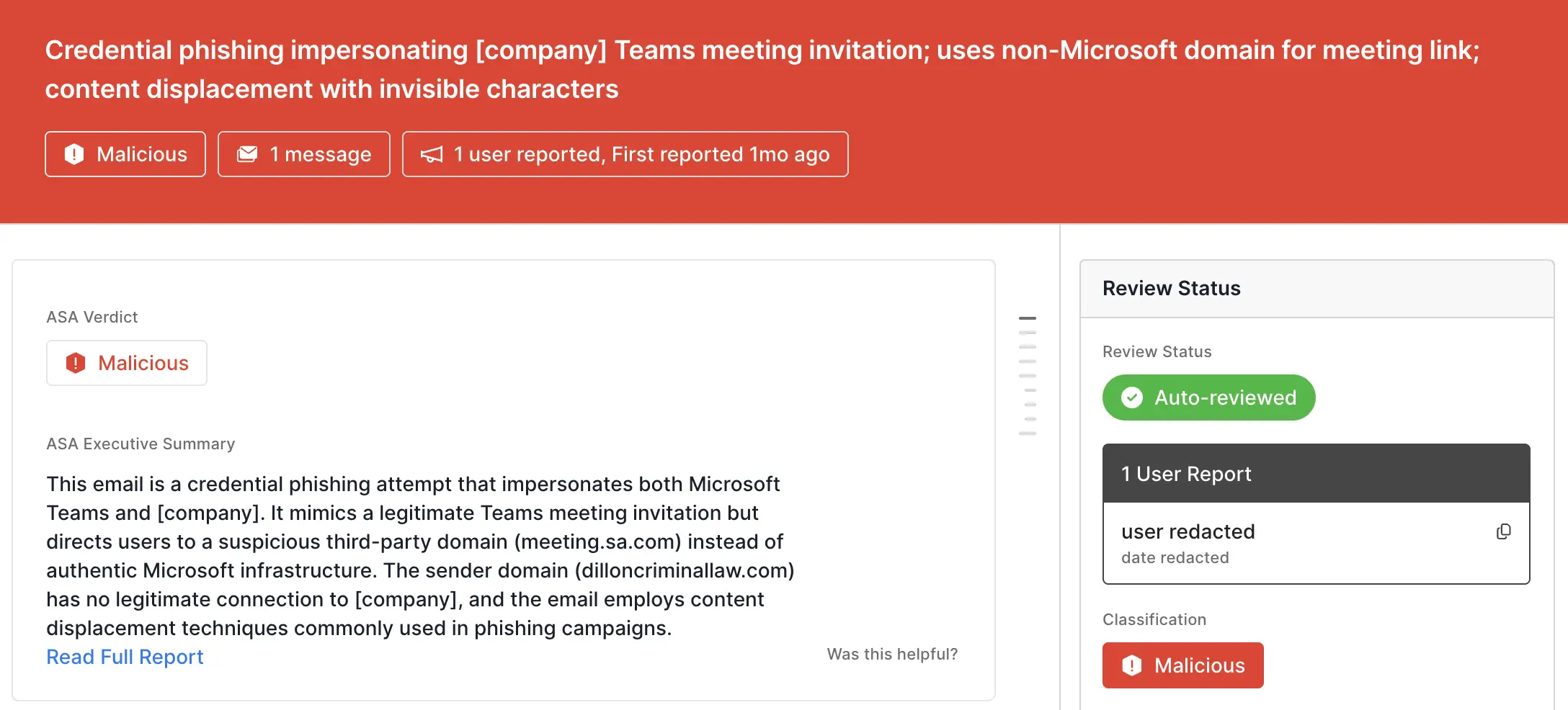Click the megaphone icon on the user reported badge
1568x710 pixels.
[432, 155]
